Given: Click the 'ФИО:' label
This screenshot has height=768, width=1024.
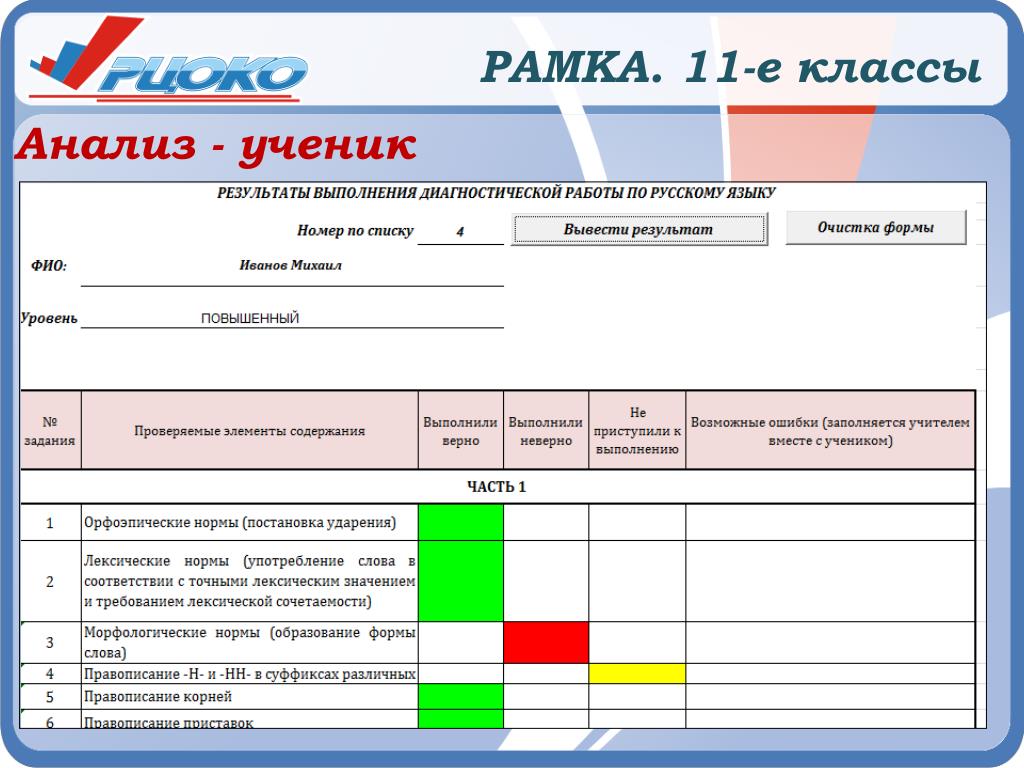Looking at the screenshot, I should (49, 266).
